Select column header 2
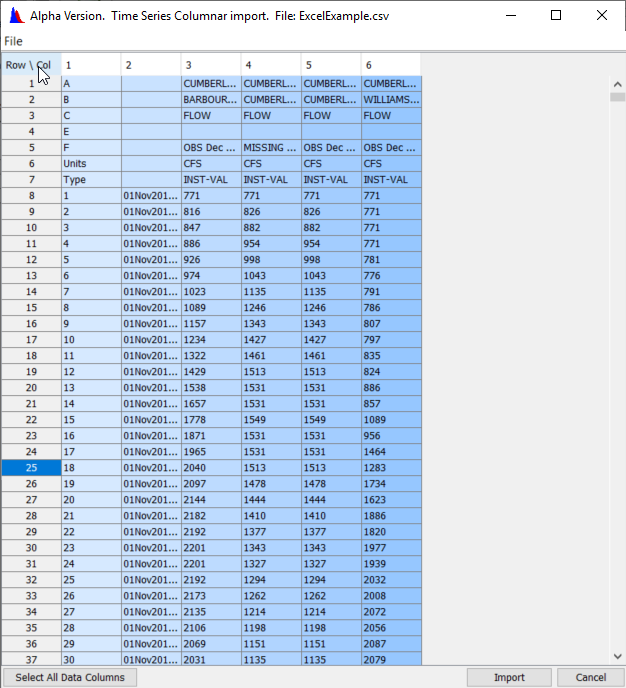Image resolution: width=626 pixels, height=688 pixels. [150, 65]
